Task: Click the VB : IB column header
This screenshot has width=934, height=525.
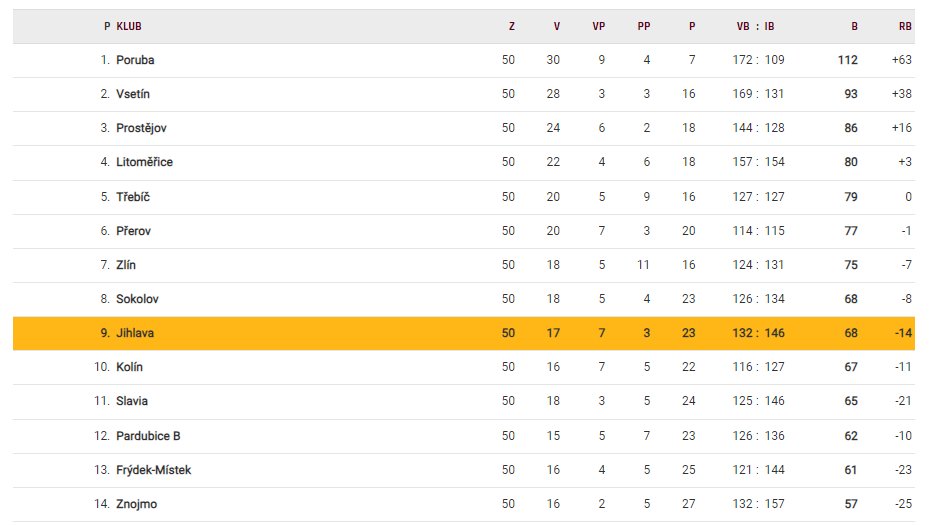Action: pos(756,27)
